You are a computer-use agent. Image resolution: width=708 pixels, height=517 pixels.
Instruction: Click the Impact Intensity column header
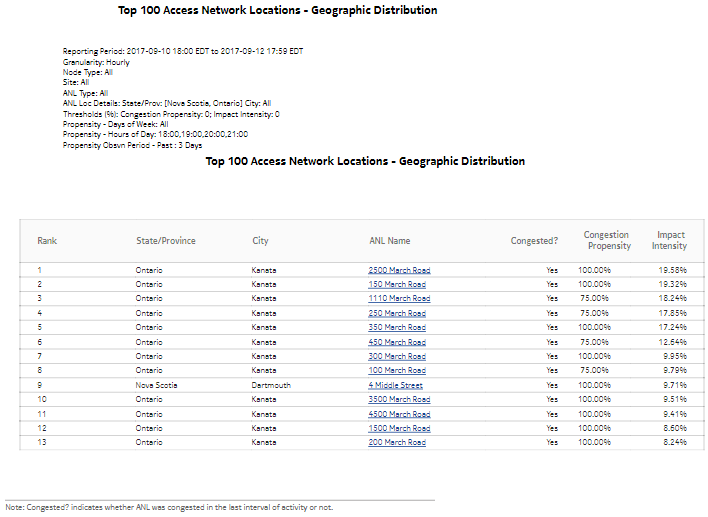(669, 240)
